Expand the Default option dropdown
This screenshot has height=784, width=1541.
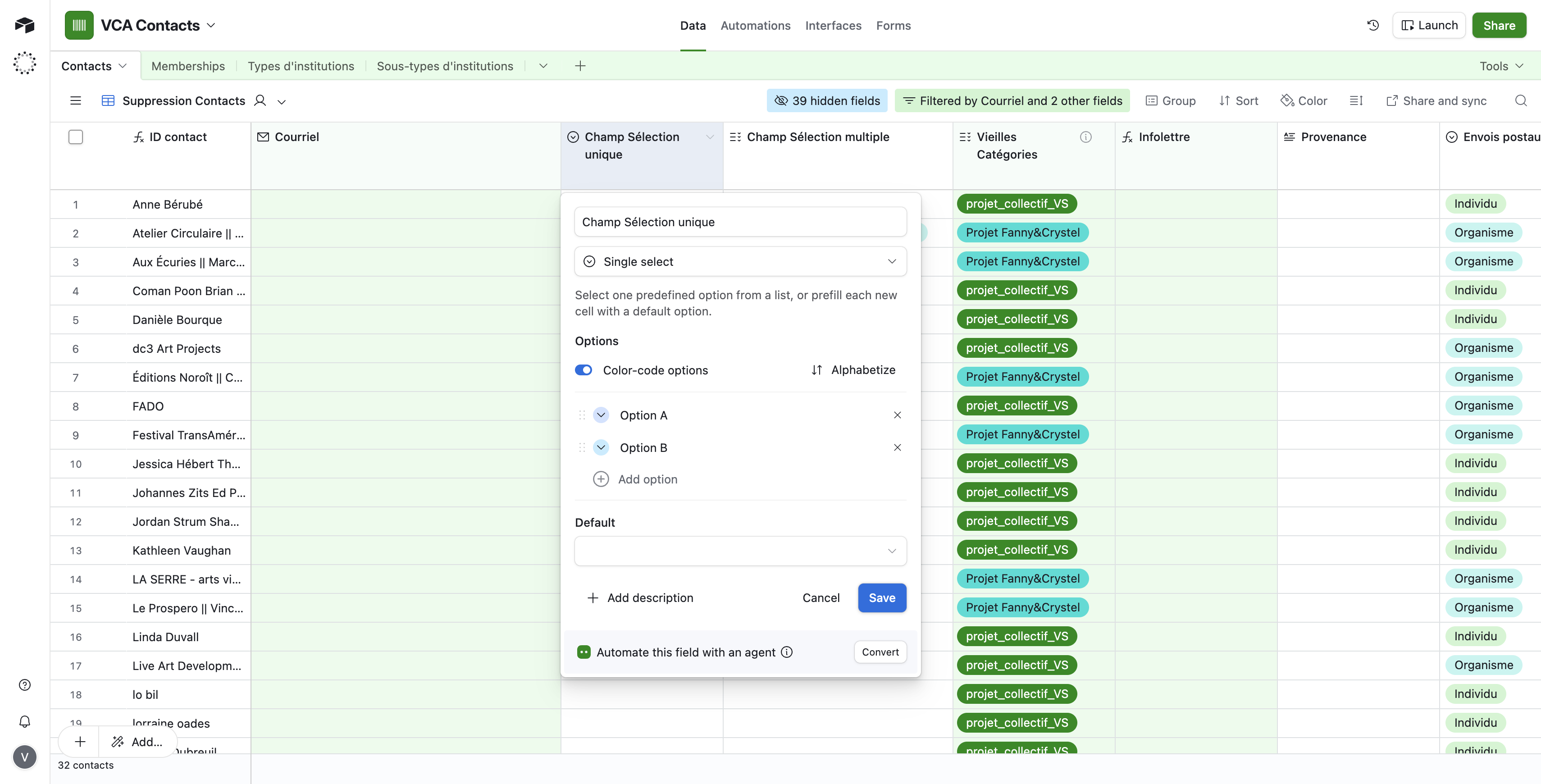click(x=740, y=551)
